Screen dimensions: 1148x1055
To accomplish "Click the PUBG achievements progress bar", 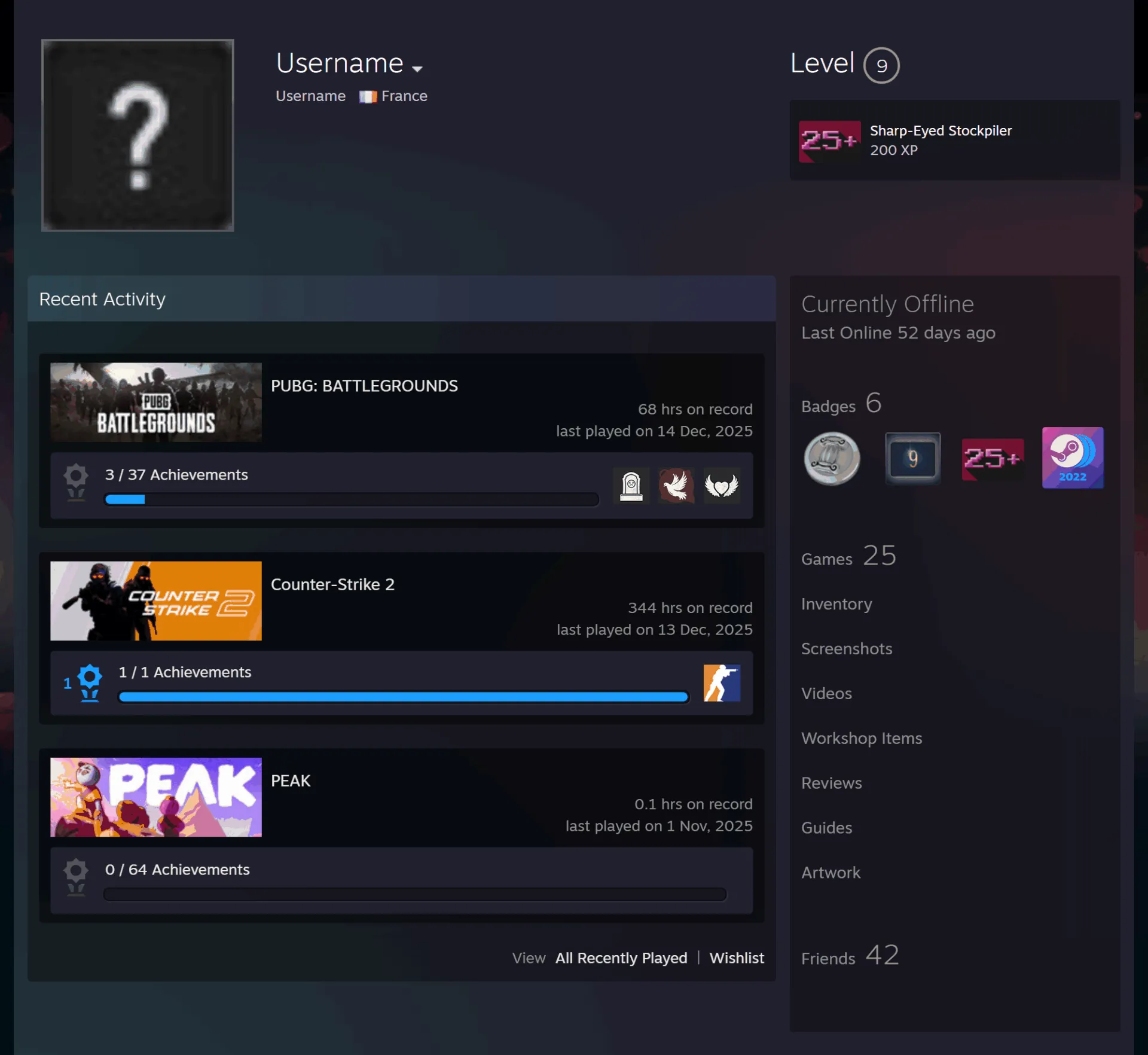I will click(x=352, y=499).
